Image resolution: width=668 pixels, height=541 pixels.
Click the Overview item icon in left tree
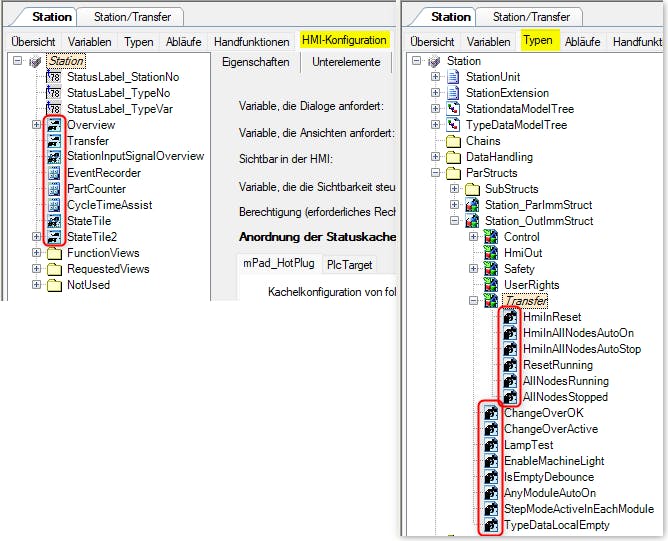54,125
